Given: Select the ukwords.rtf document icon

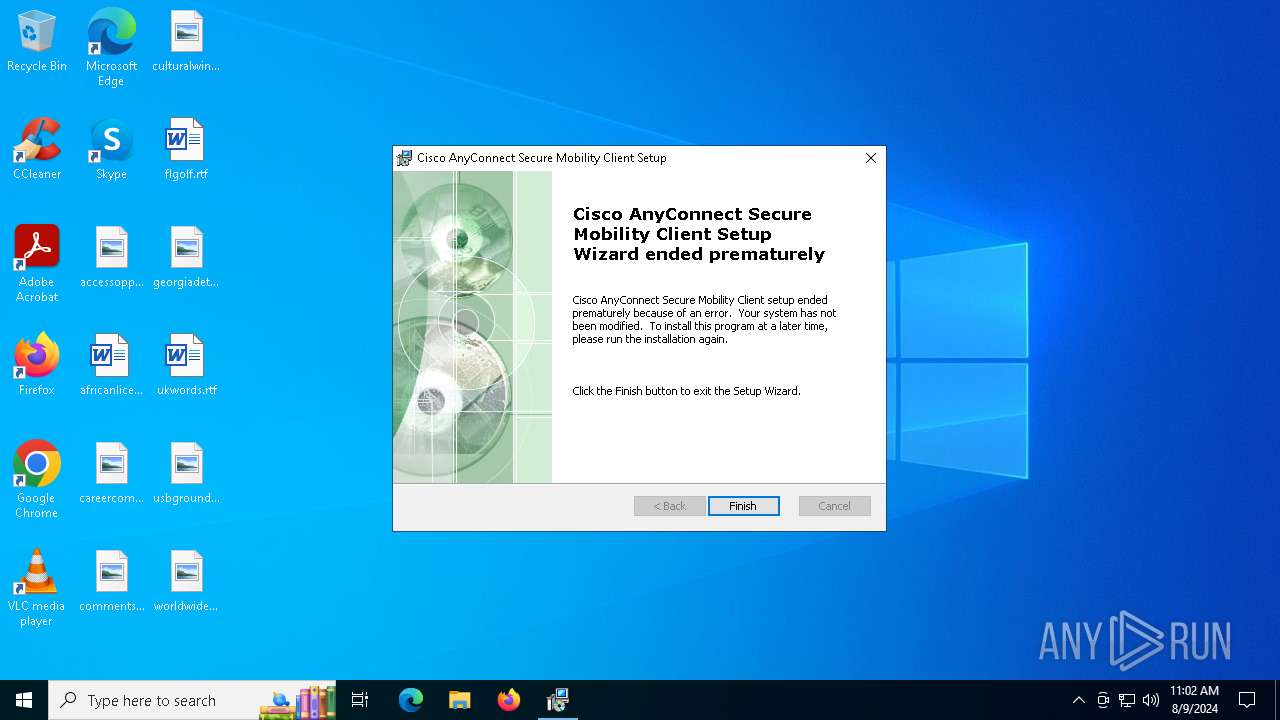Looking at the screenshot, I should tap(186, 366).
